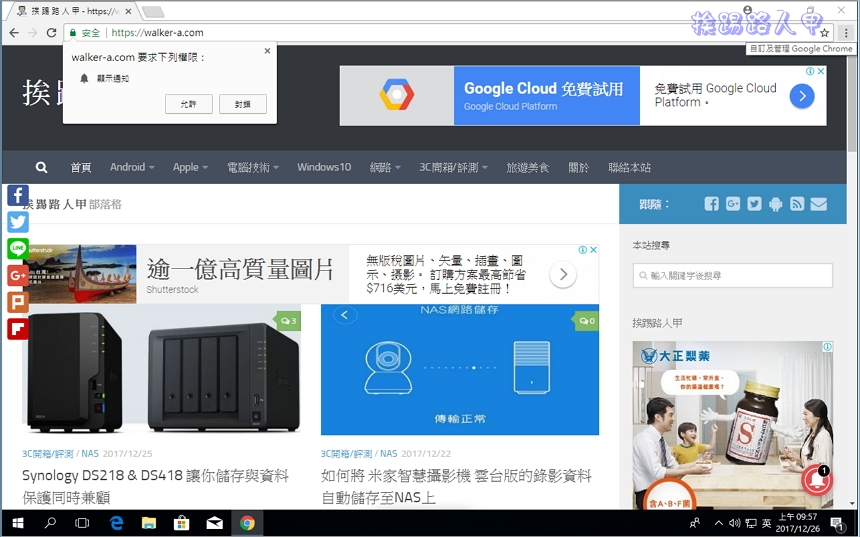Follow on Twitter icon in 跟隨 bar

click(x=754, y=204)
